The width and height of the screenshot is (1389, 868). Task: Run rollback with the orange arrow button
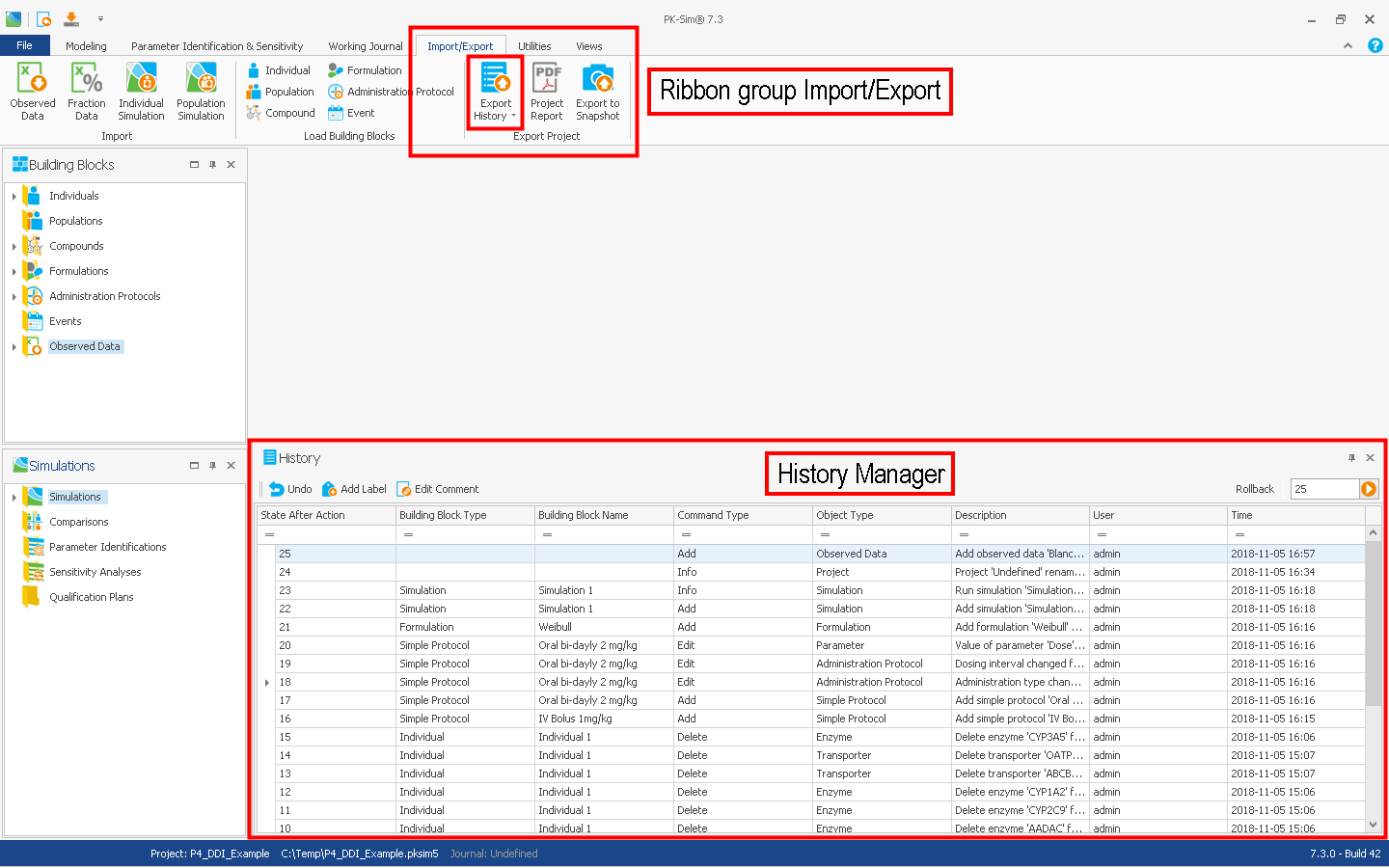tap(1369, 489)
